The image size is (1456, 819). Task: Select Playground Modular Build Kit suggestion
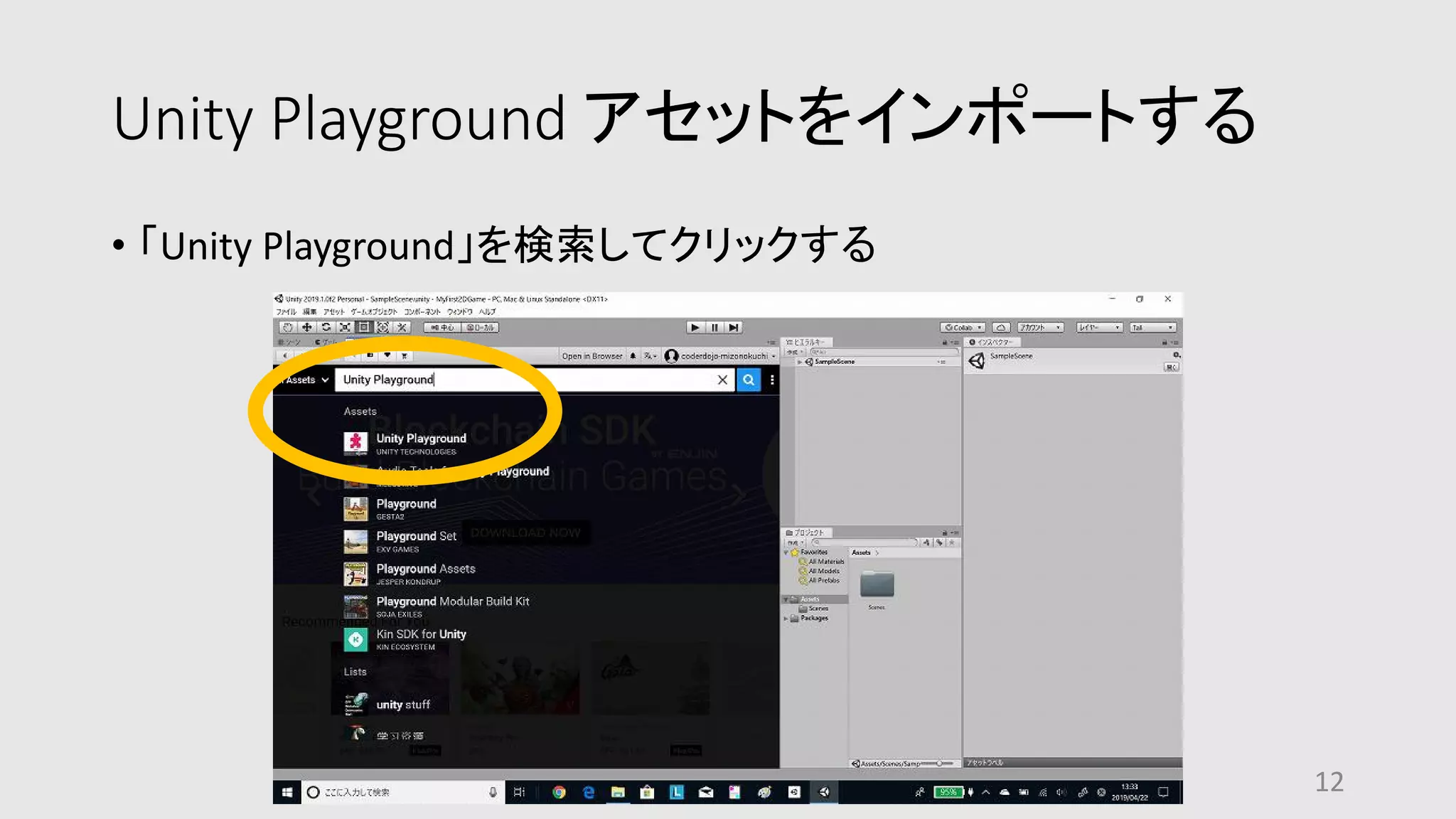click(x=437, y=607)
